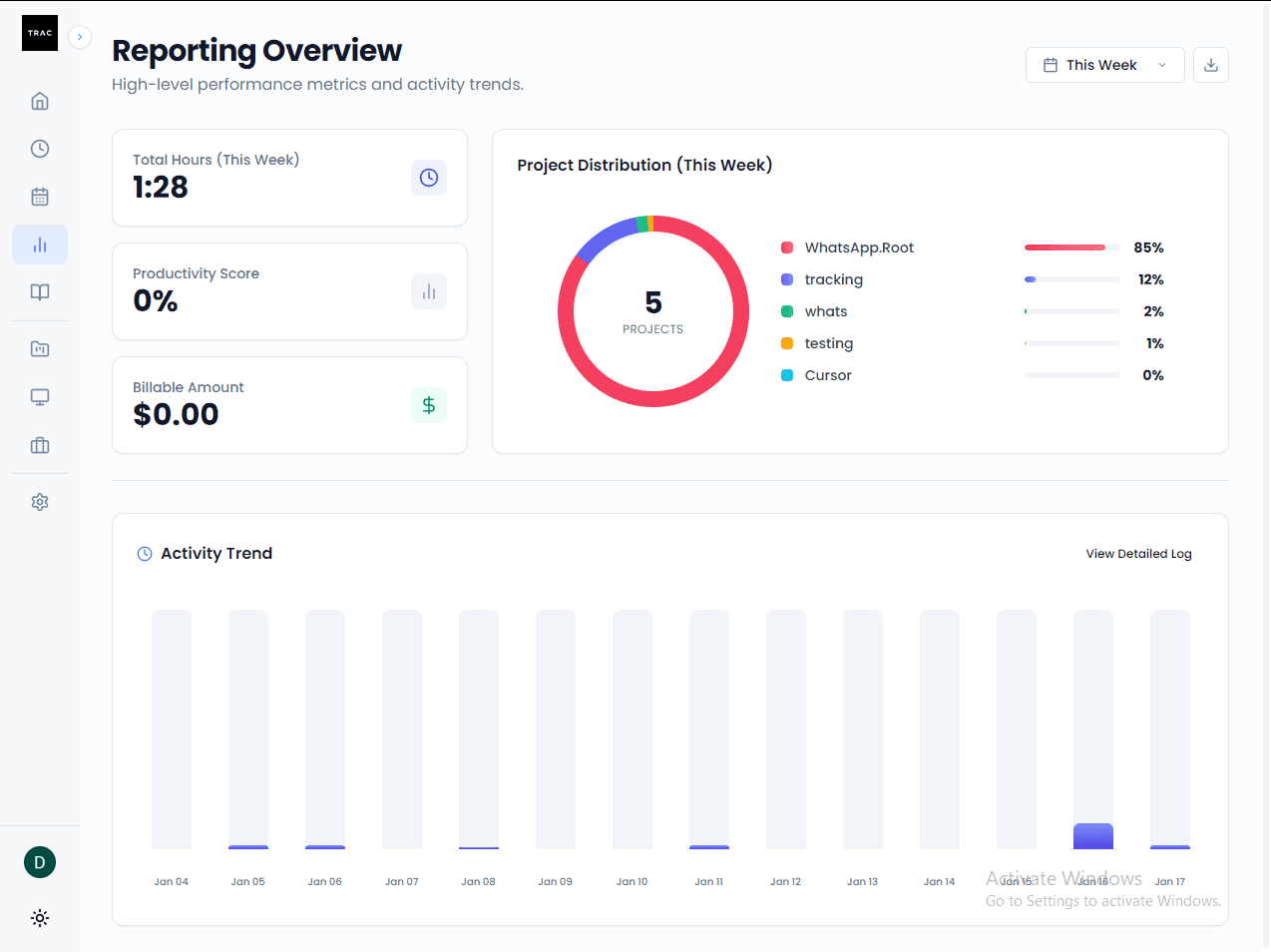Open the book icon in sidebar
Screen dimensions: 1271x952
(40, 292)
